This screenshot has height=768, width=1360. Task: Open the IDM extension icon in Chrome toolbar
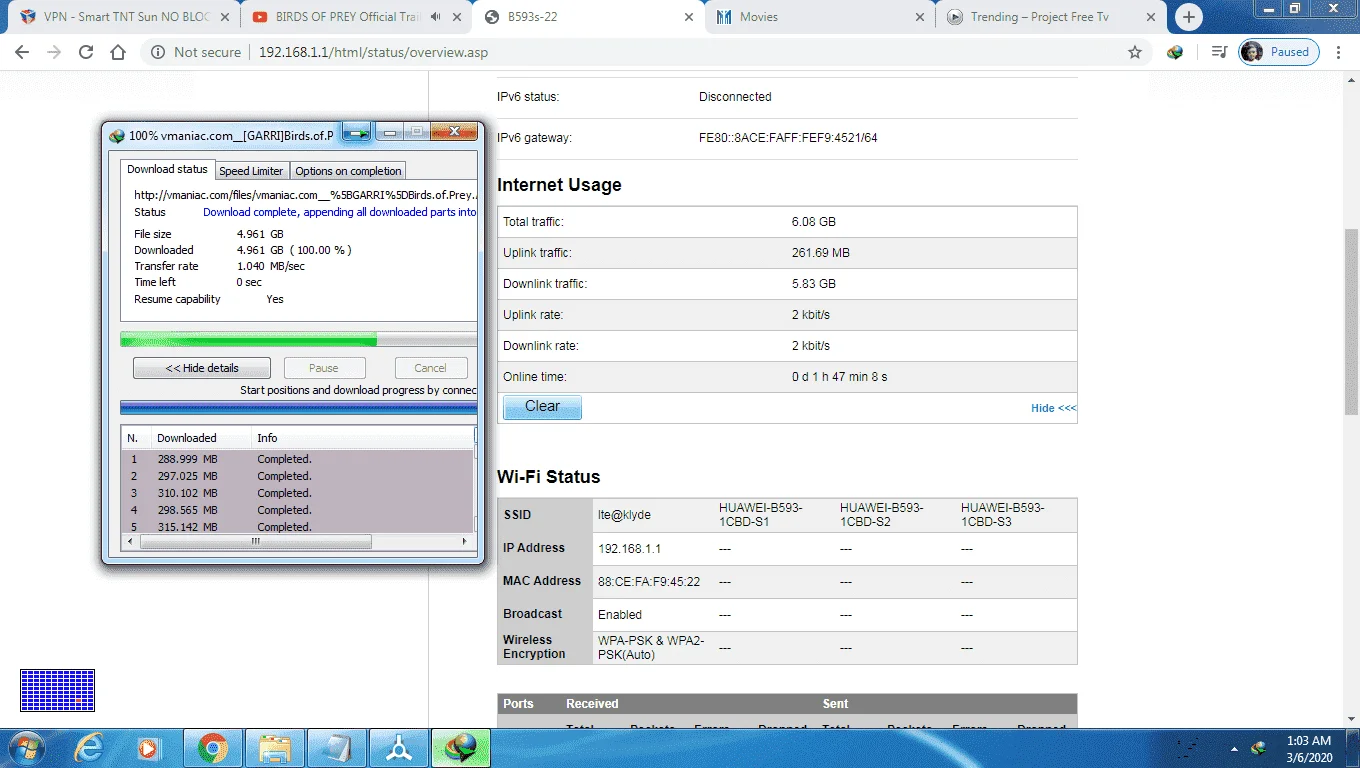pos(1176,52)
